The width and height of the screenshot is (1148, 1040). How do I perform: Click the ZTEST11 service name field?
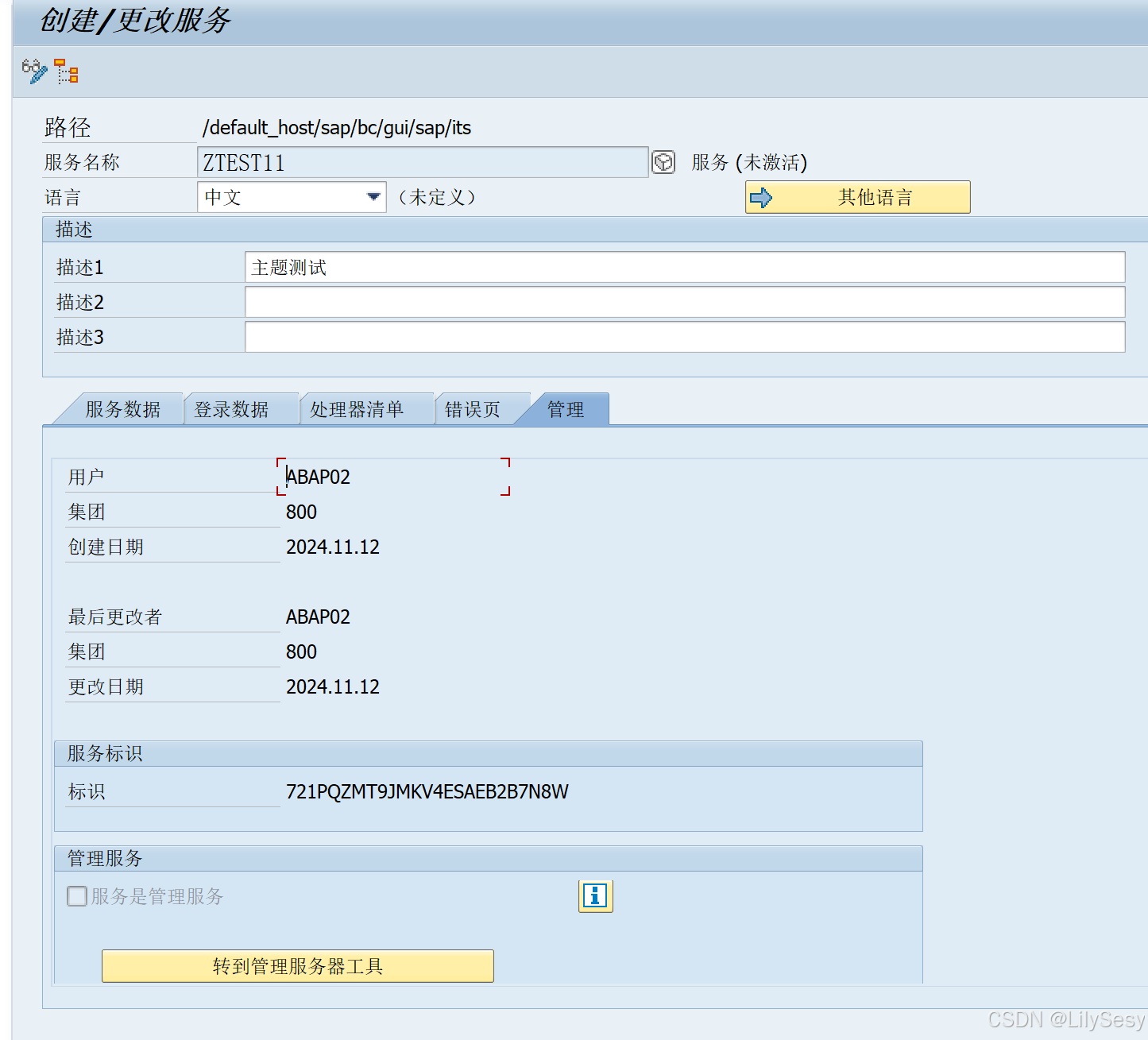pos(421,162)
